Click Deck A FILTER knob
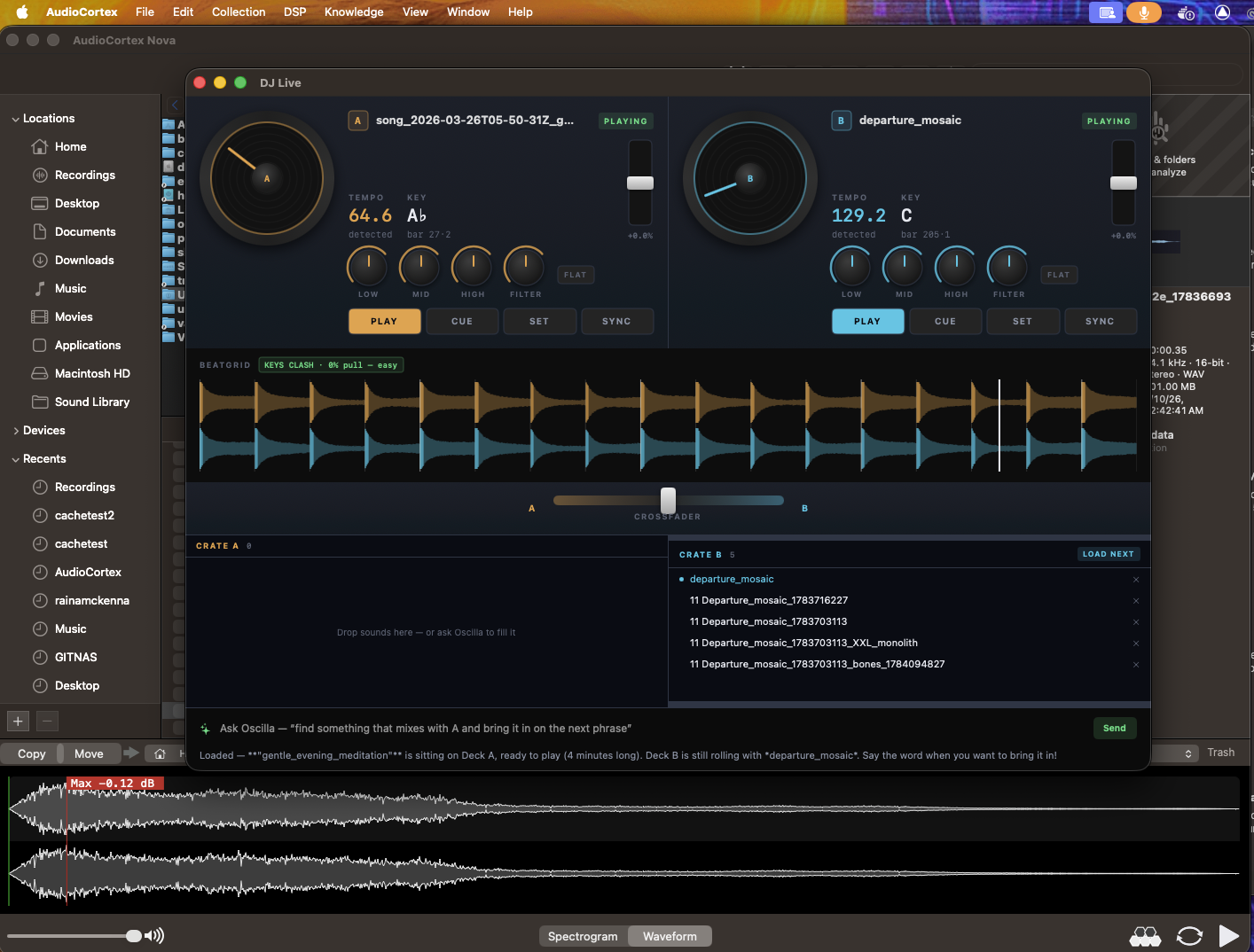1254x952 pixels. (525, 266)
